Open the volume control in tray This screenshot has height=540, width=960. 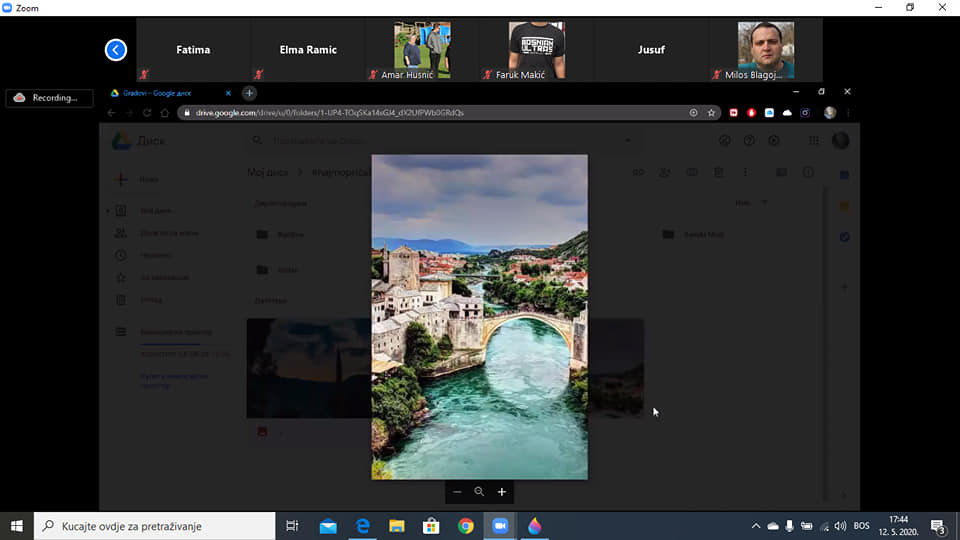tap(840, 526)
